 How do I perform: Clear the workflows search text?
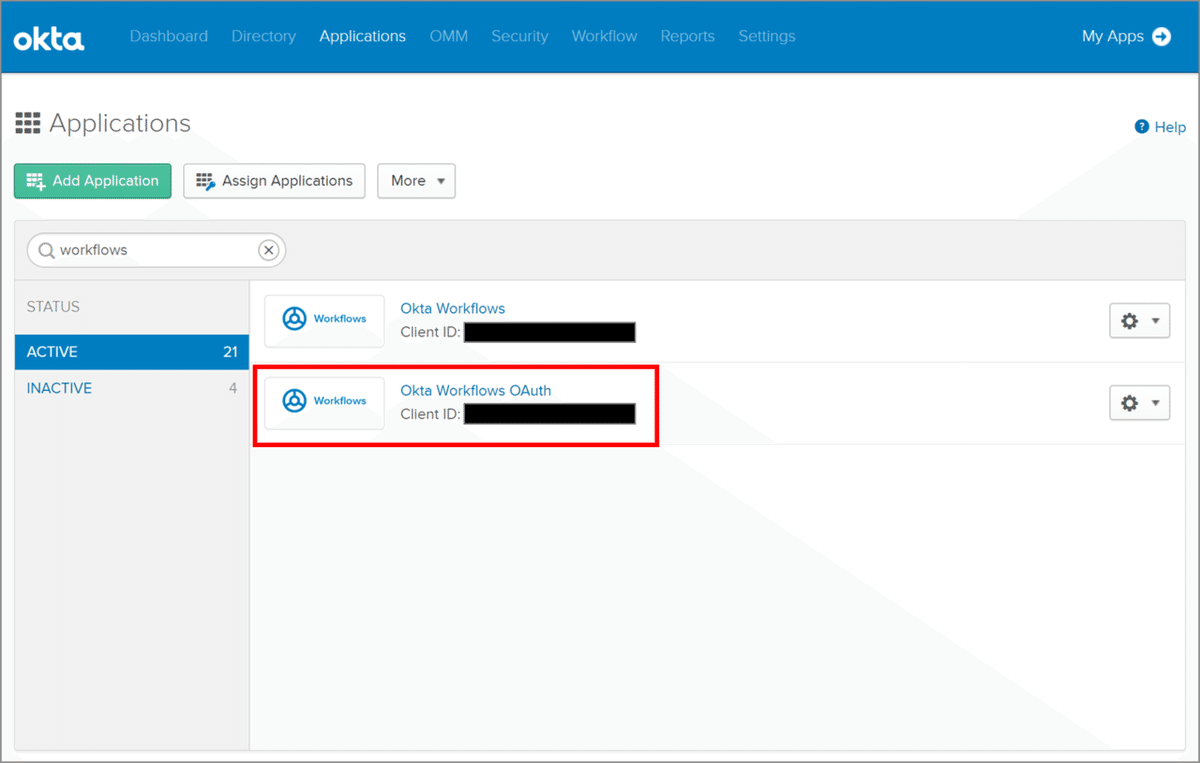click(x=268, y=250)
